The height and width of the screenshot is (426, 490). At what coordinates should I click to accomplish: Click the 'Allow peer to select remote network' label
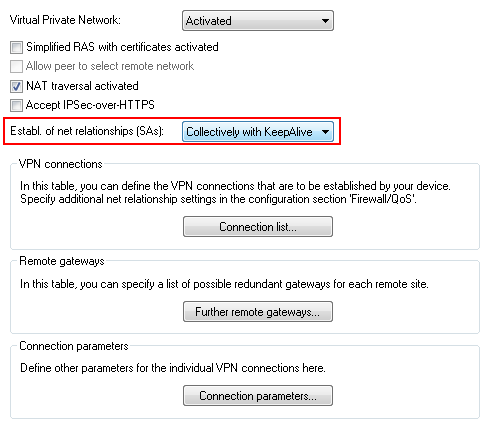click(x=110, y=66)
